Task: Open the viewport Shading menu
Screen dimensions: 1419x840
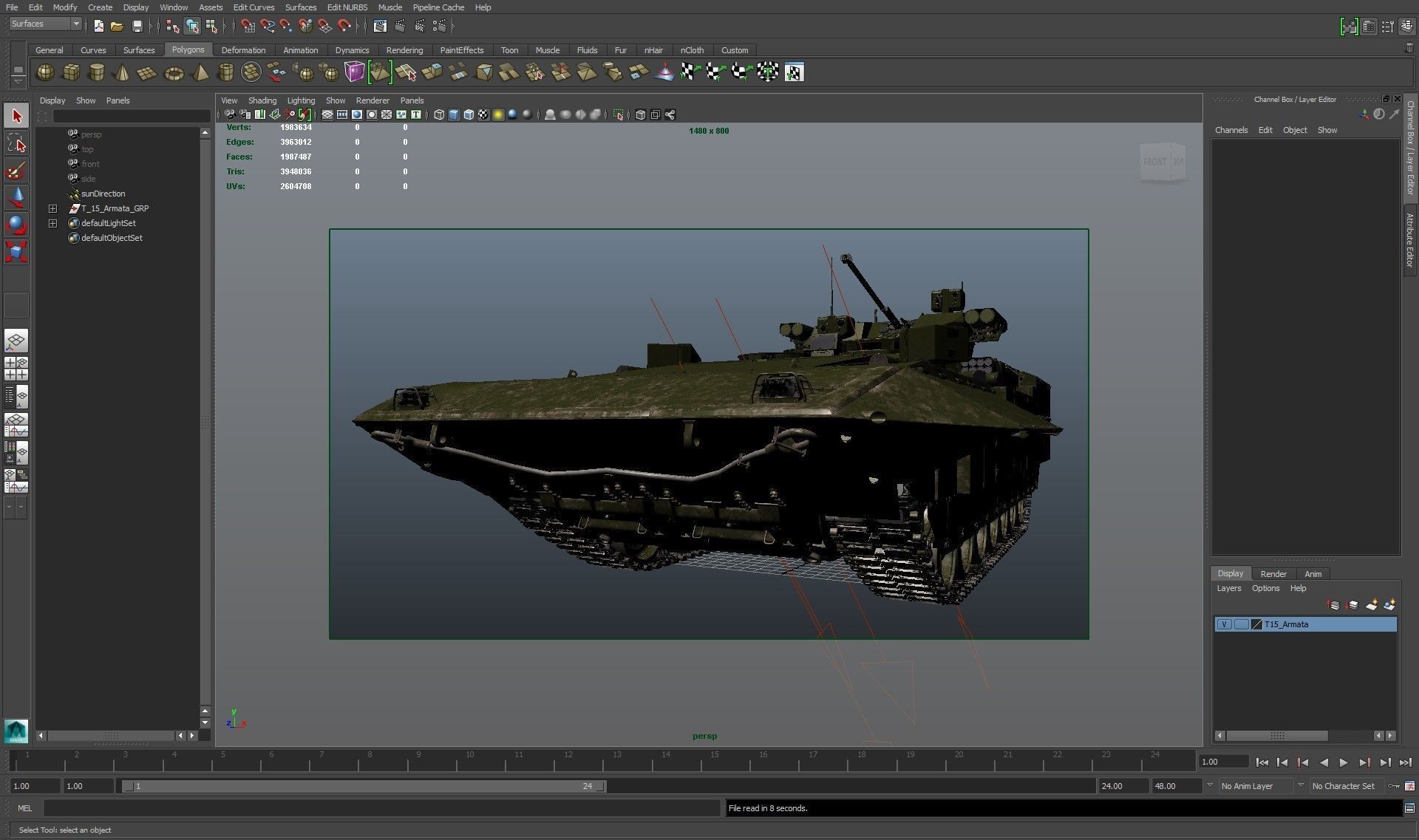Action: (x=262, y=100)
